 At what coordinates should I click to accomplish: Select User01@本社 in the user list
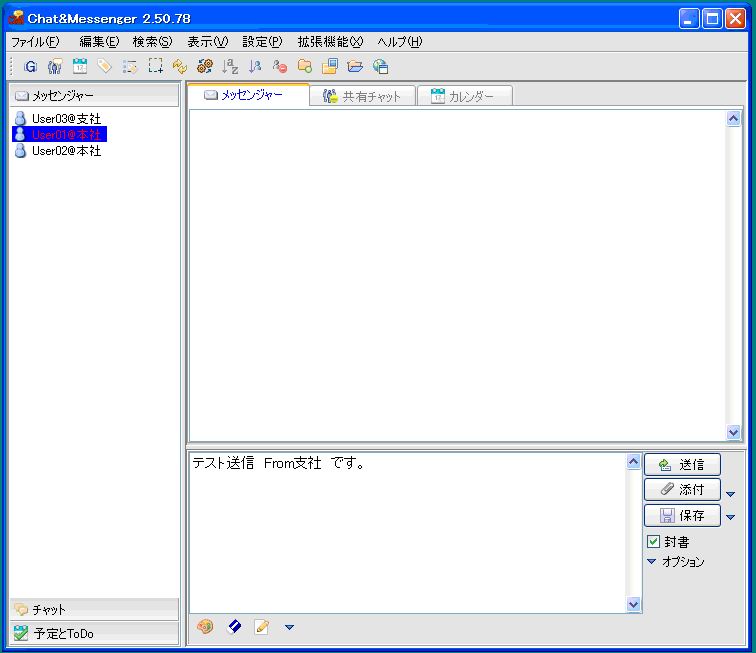point(59,135)
